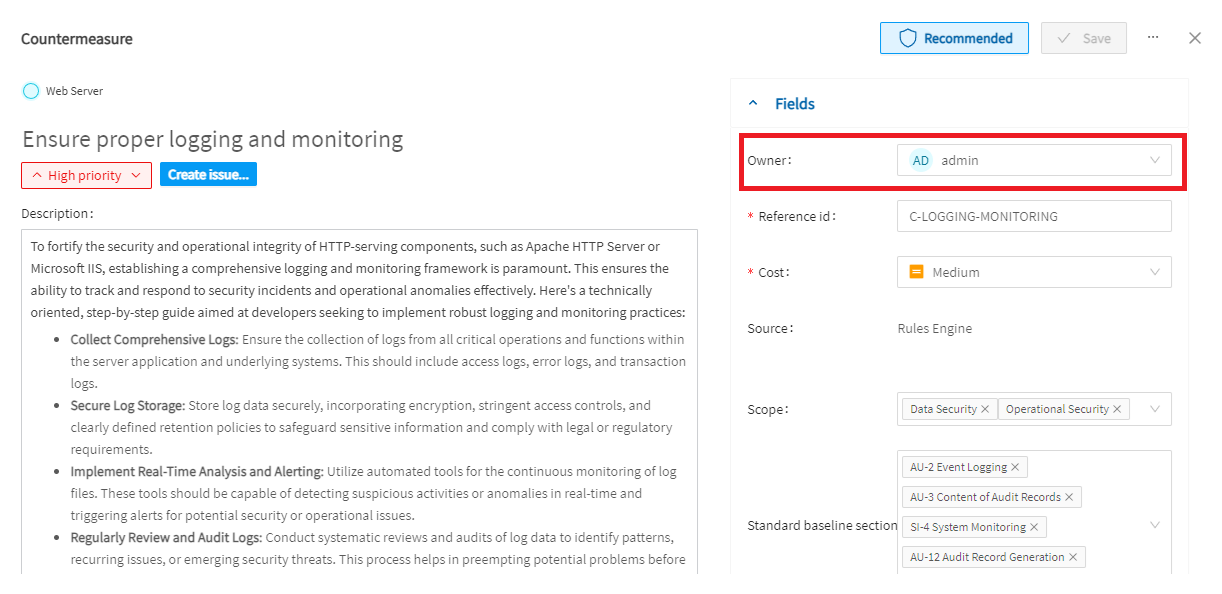Click the Reference id input field
The width and height of the screenshot is (1222, 594).
[1034, 216]
